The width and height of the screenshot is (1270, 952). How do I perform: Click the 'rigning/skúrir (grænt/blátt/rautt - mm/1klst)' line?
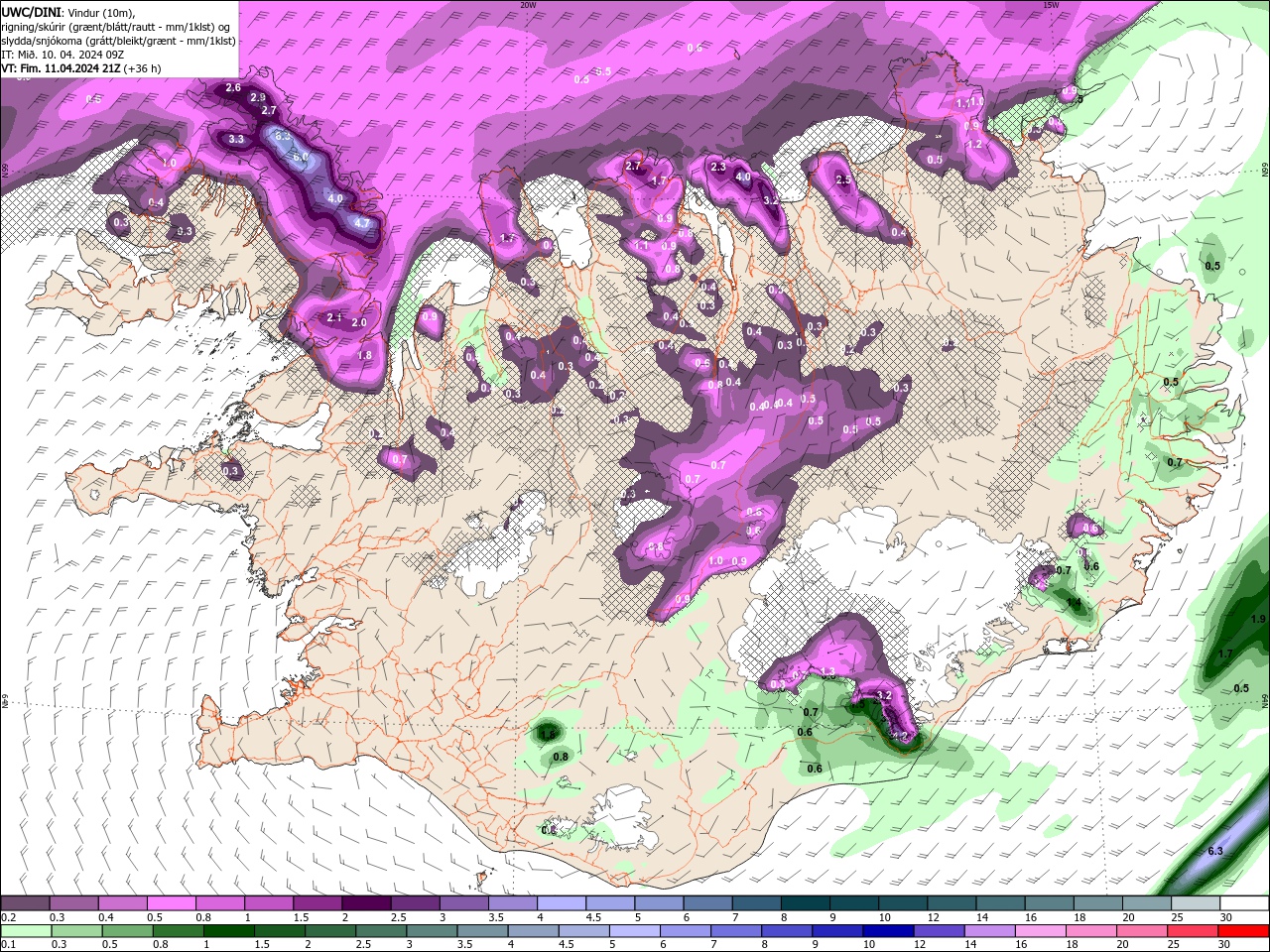(x=107, y=26)
